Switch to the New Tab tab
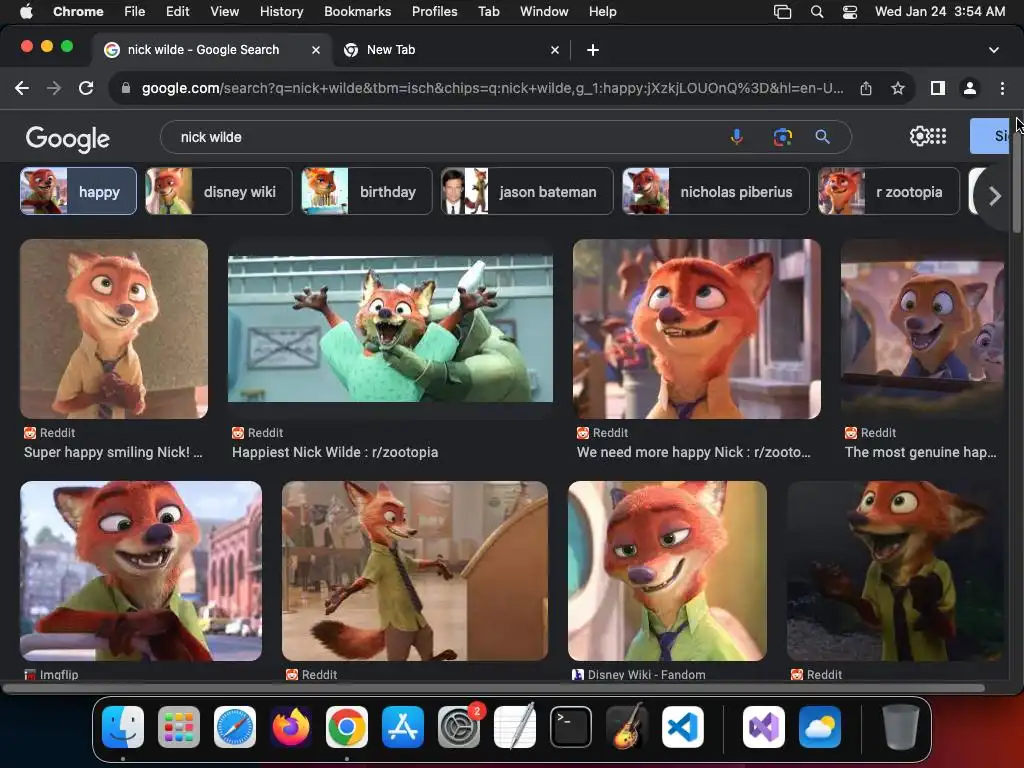The image size is (1024, 768). [451, 50]
